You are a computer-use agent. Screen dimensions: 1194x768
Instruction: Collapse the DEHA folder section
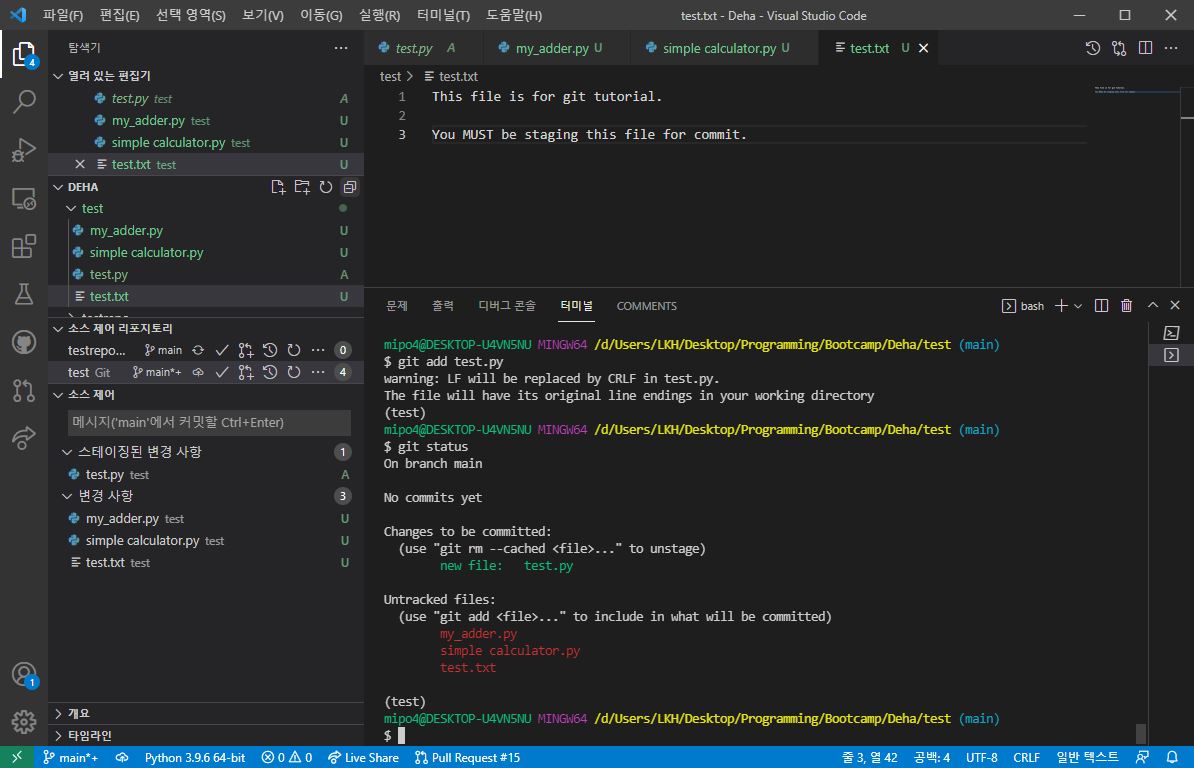[x=58, y=187]
